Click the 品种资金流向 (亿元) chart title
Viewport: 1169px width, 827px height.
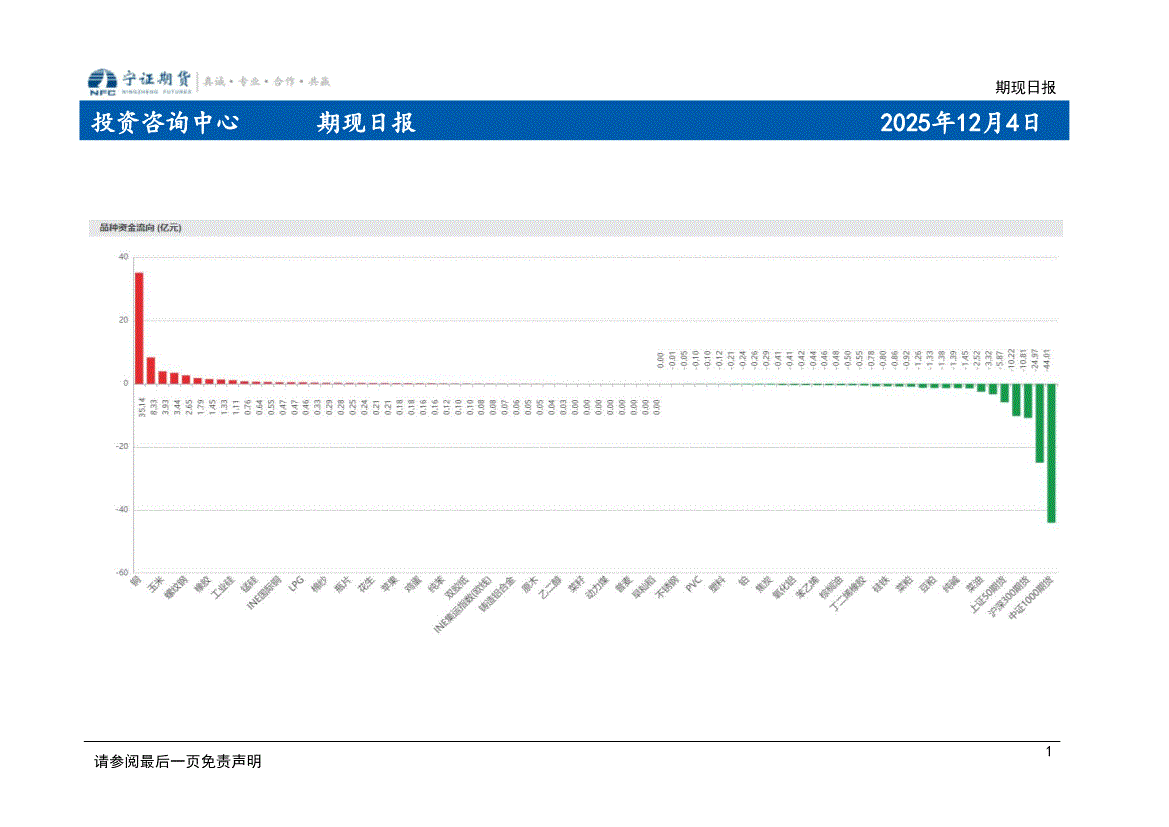140,228
